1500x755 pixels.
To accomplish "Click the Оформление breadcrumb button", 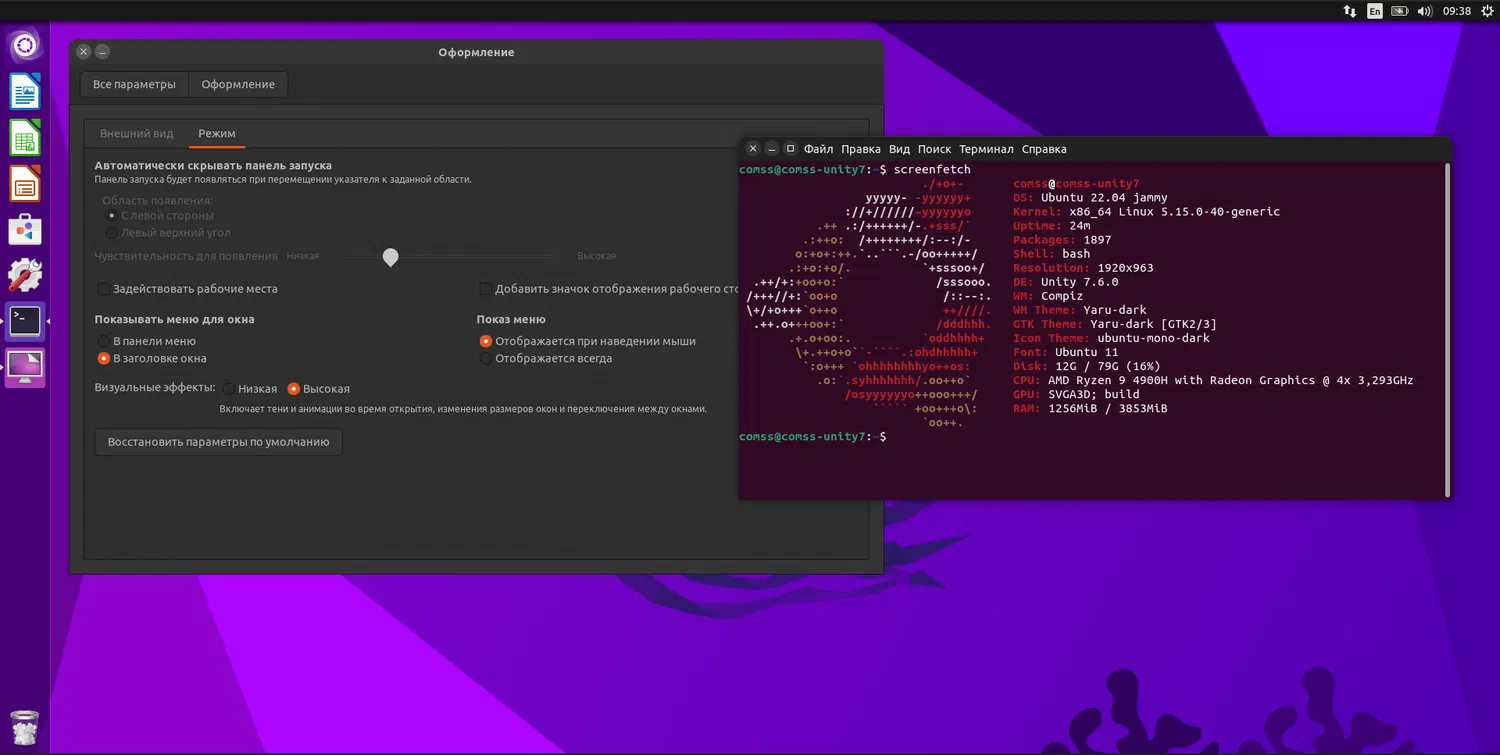I will pos(238,84).
